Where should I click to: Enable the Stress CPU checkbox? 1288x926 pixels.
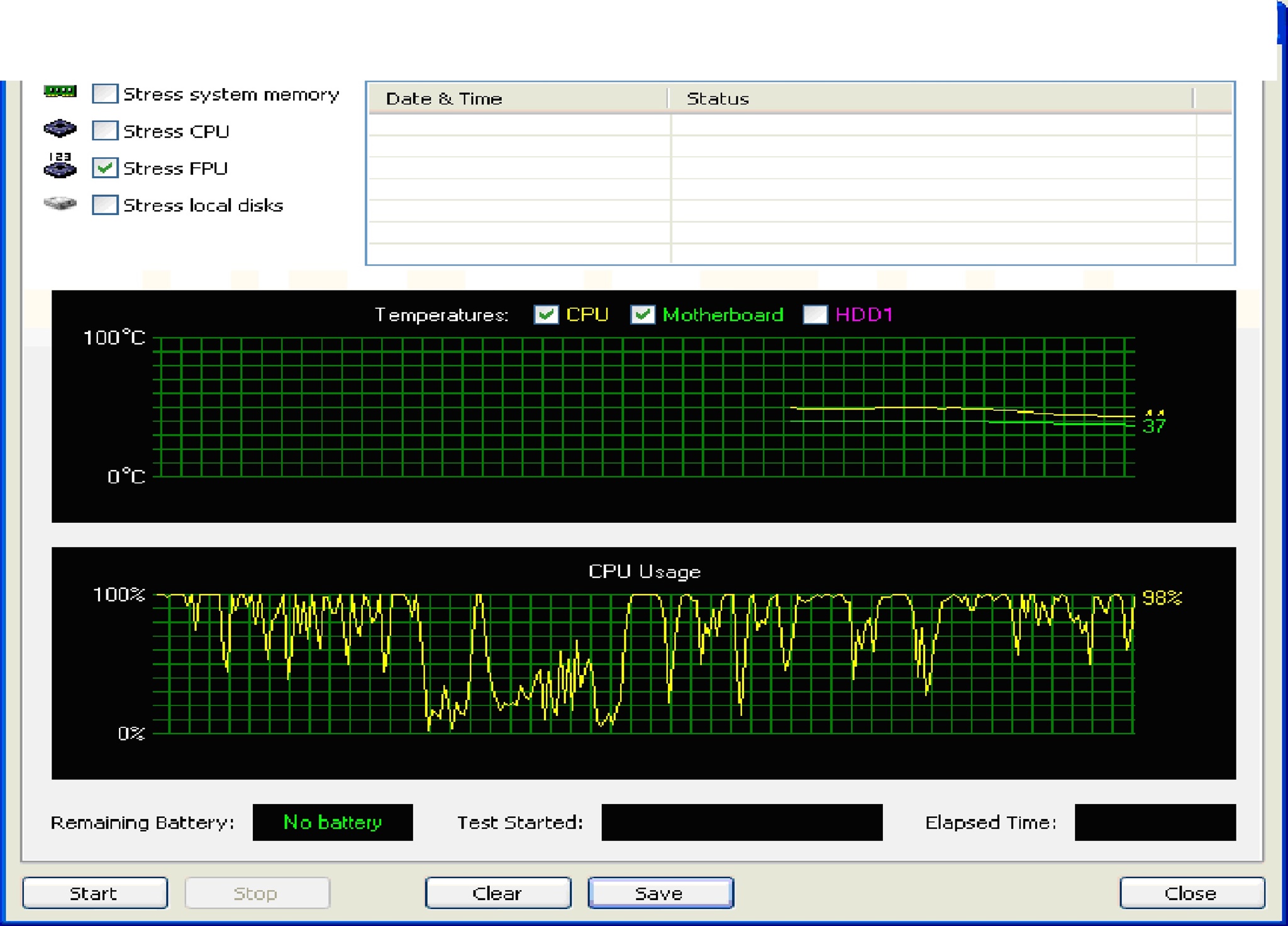105,131
